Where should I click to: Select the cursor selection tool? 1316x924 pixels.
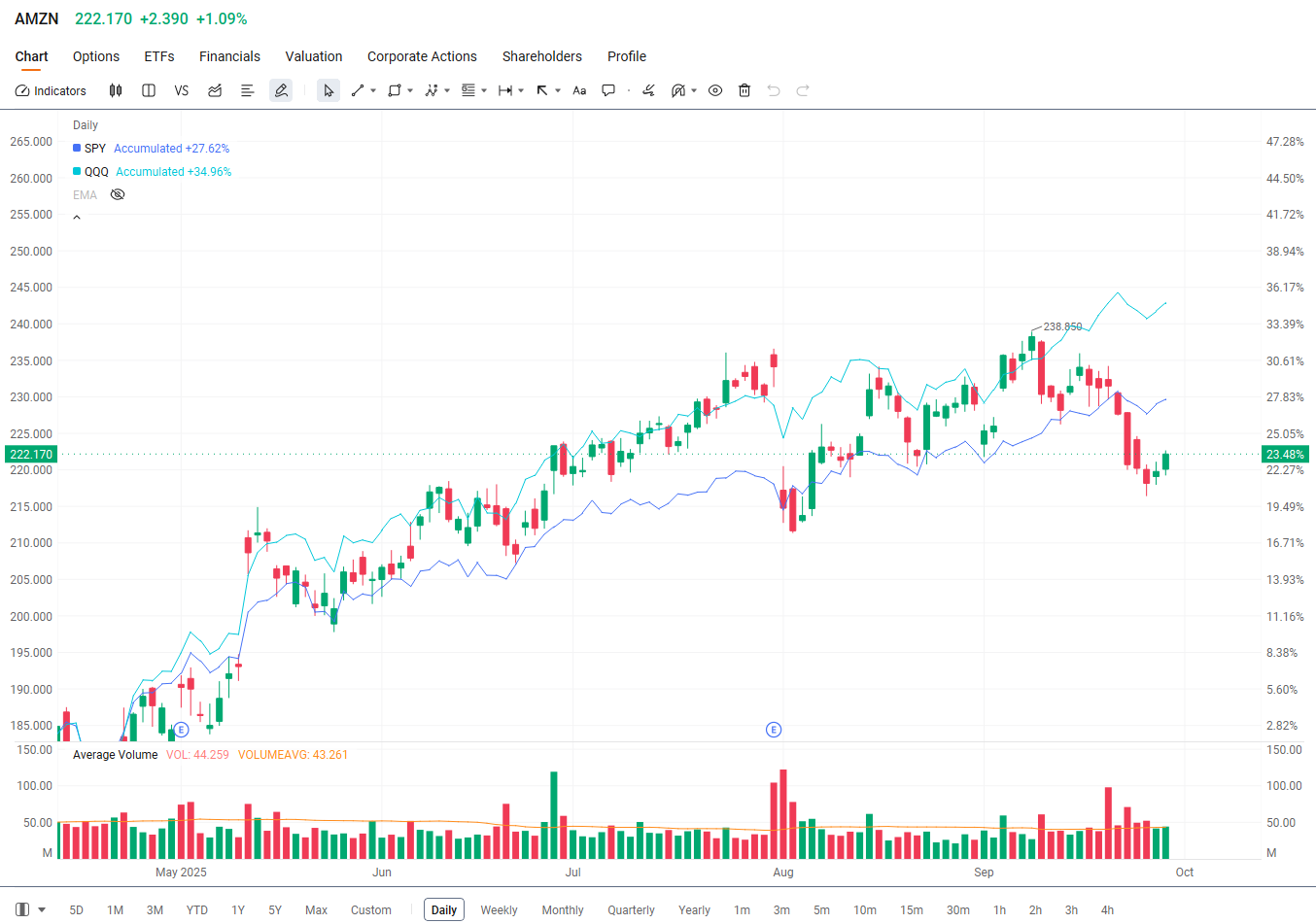click(x=328, y=90)
